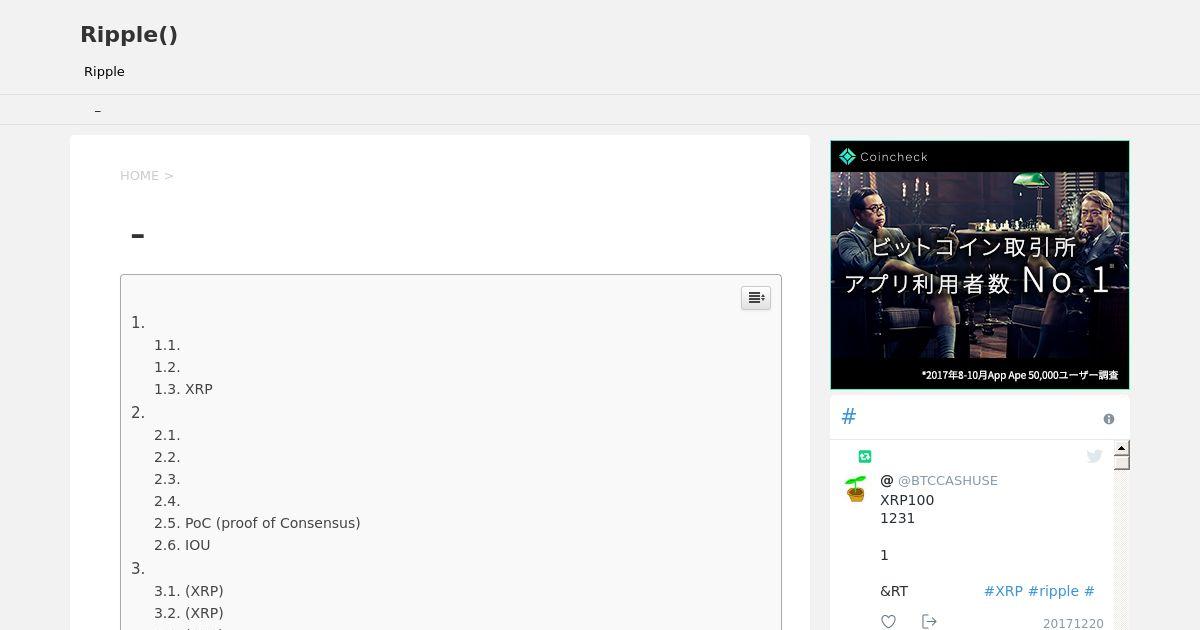Open the Twitter bird logo in tweet
Screen dimensions: 1200x630
click(1094, 456)
